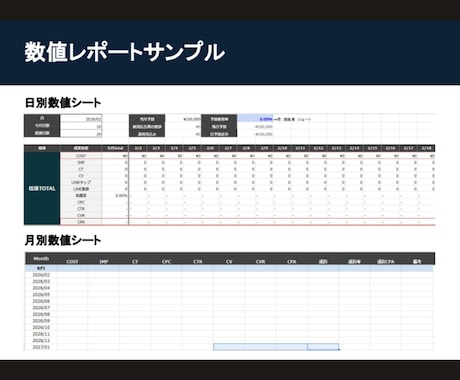Screen dimensions: 460x380
Task: Select the 2026/03 row in monthly sheet
Action: (229, 281)
